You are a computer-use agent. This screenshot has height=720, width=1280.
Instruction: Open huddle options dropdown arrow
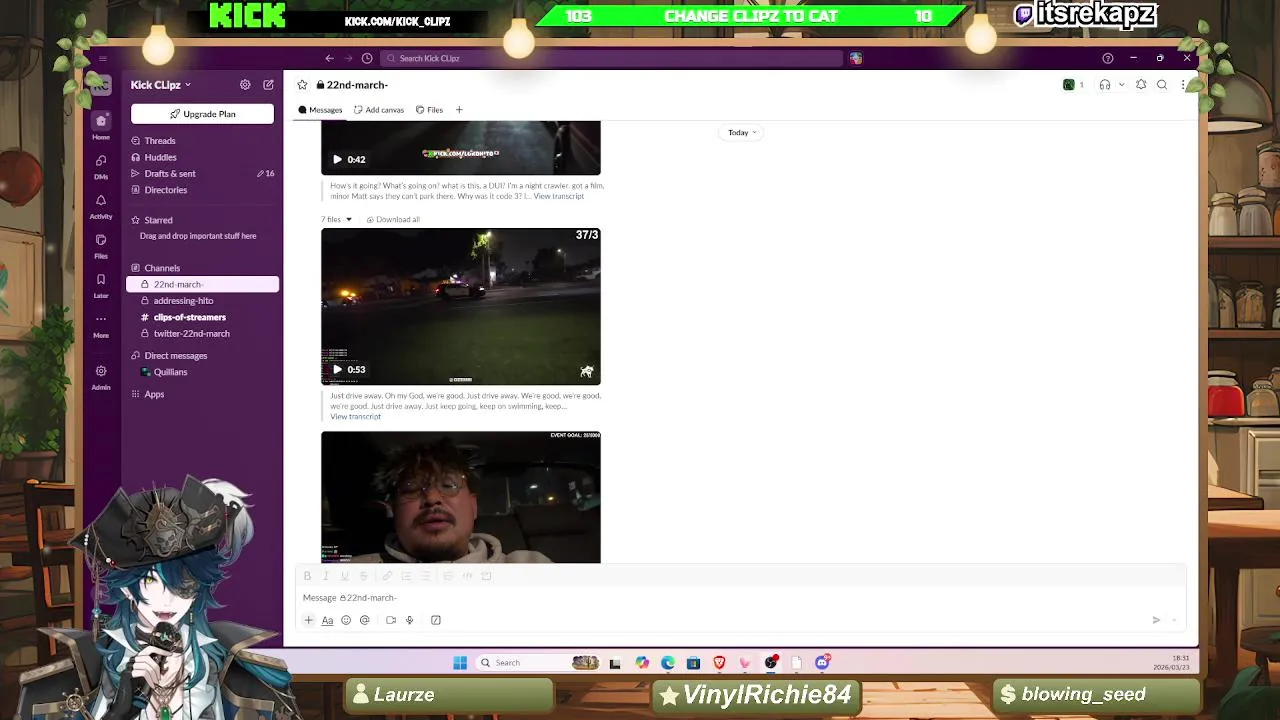pyautogui.click(x=1121, y=85)
